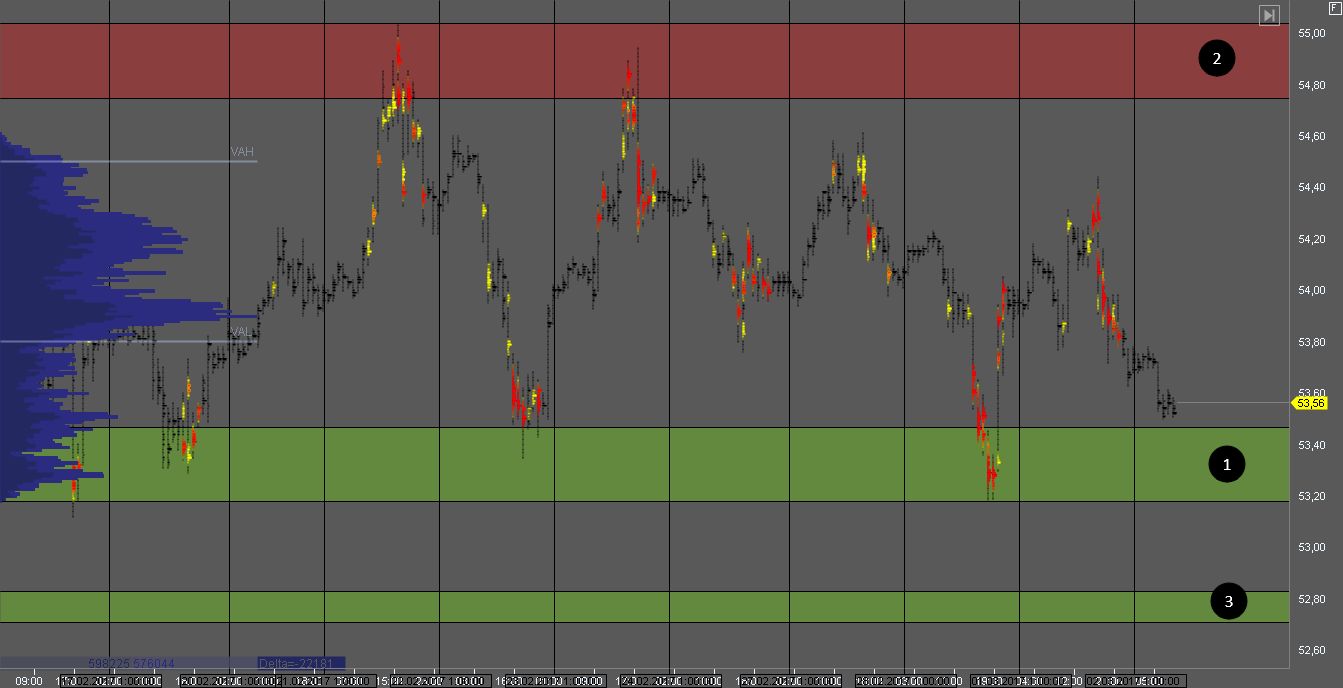Click the 53,00 price axis label
The height and width of the screenshot is (688, 1343).
[x=1311, y=547]
